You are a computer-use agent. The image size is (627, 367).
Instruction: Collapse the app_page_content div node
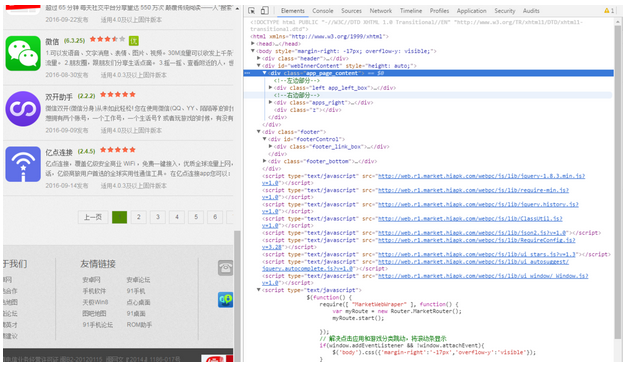coord(265,73)
